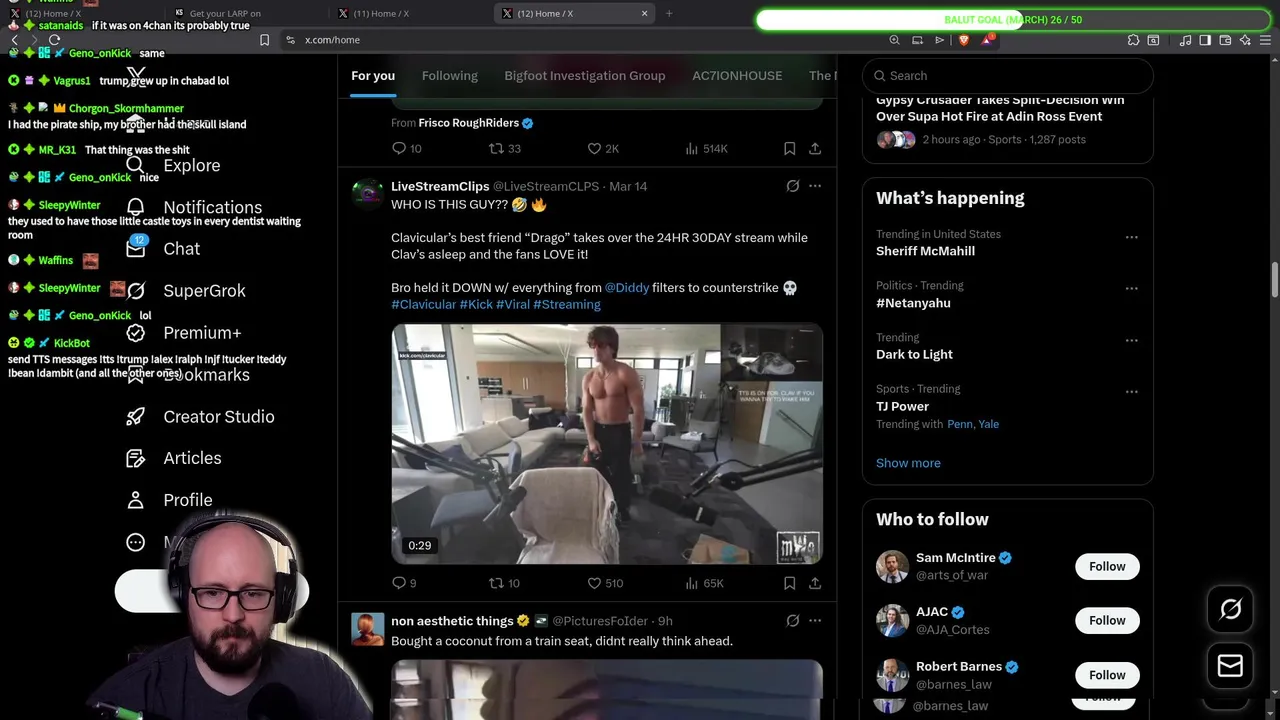Toggle the browser sidebar panel icon
1280x720 pixels.
(x=1205, y=40)
